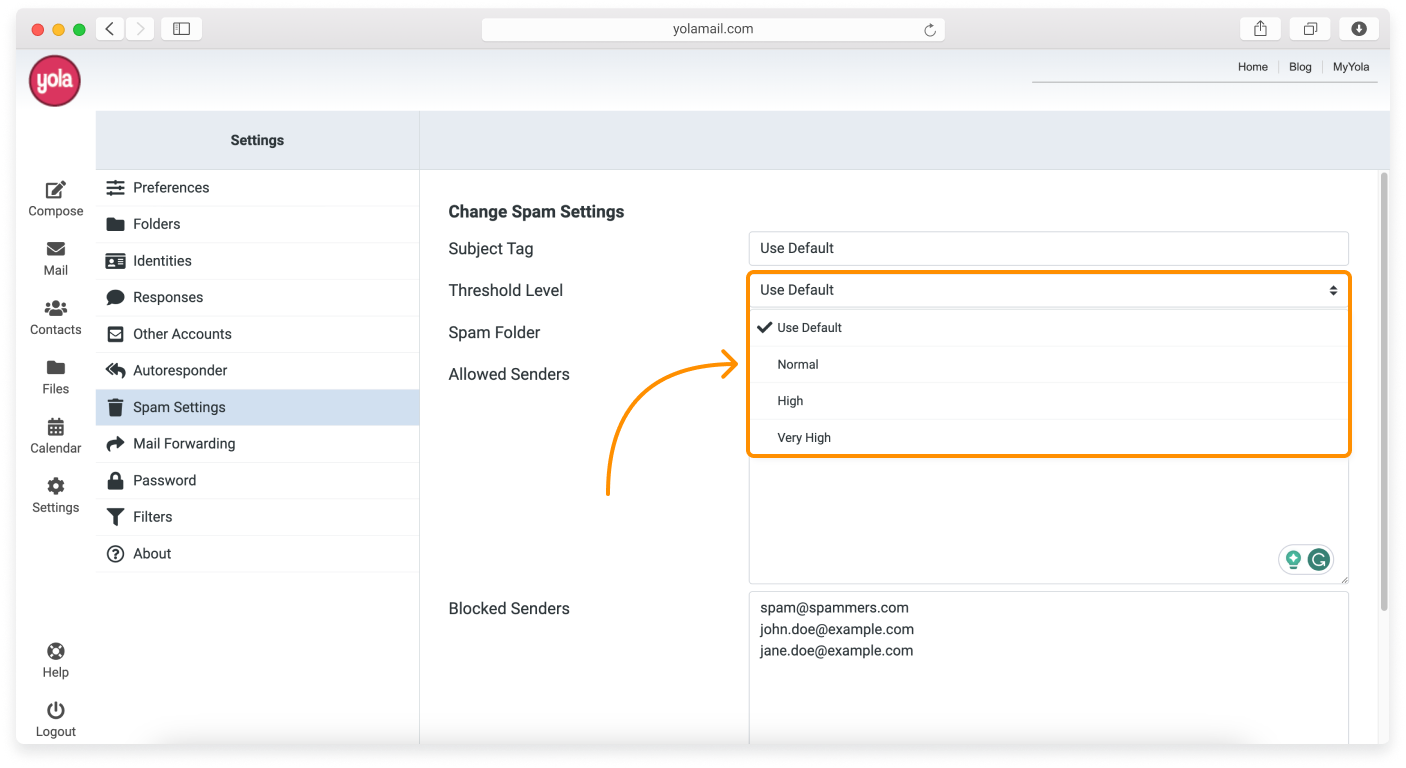
Task: Open Autoresponder settings section
Action: click(180, 371)
